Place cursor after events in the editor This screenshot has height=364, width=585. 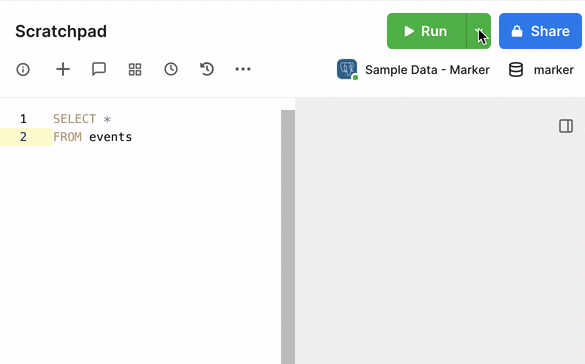point(132,137)
